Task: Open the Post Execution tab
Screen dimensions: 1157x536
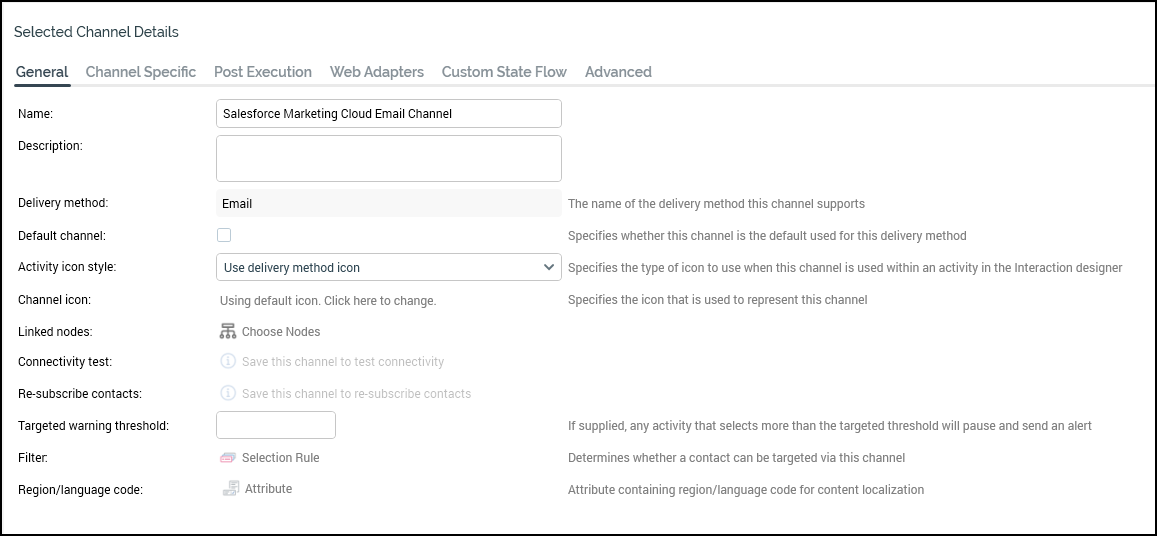Action: pyautogui.click(x=263, y=72)
